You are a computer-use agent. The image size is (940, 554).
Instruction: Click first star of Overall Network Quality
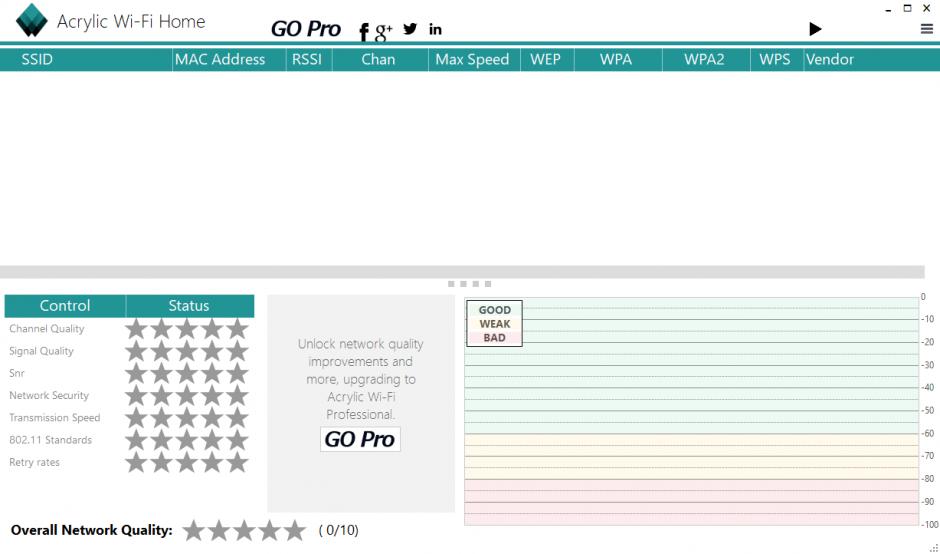(x=193, y=530)
